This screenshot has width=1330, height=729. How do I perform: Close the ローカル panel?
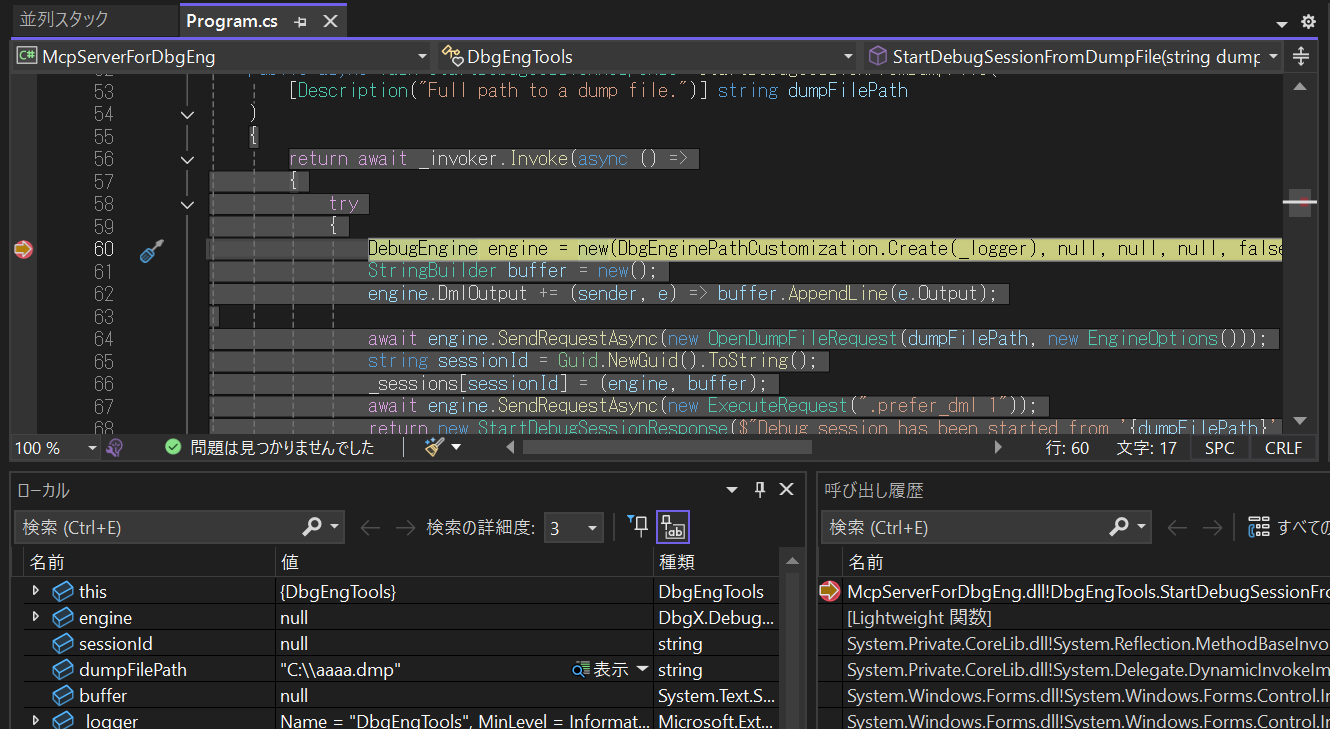[x=786, y=489]
